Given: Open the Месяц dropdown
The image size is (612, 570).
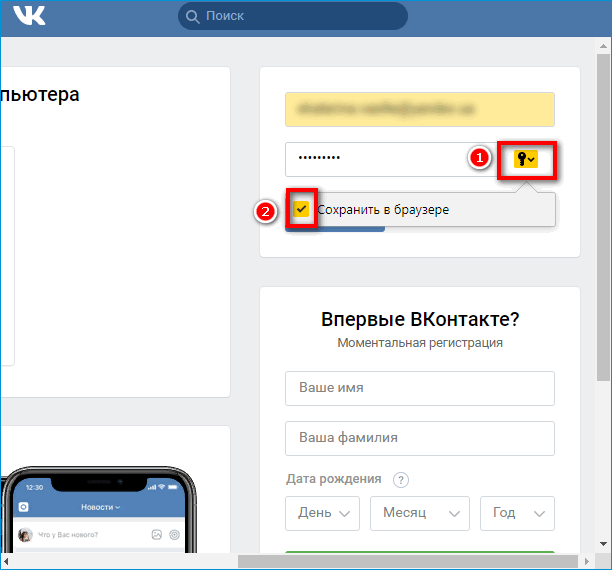Looking at the screenshot, I should (x=420, y=513).
